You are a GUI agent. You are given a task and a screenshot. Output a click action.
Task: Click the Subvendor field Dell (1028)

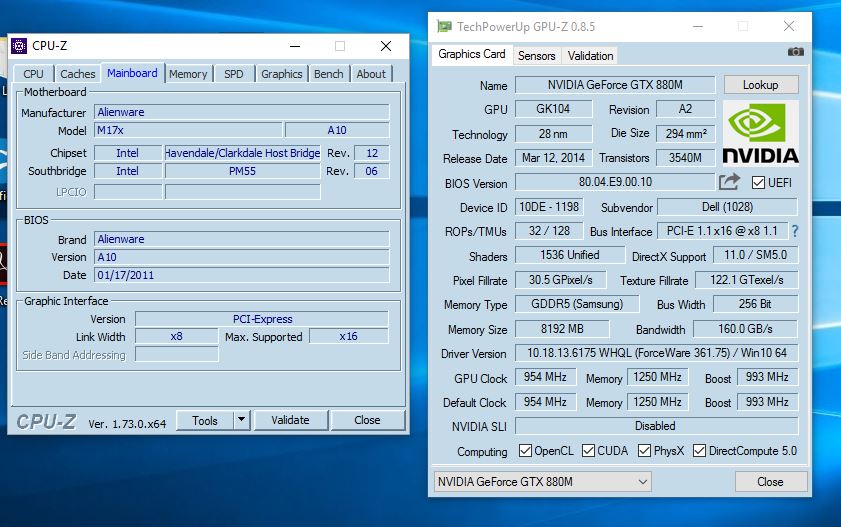[x=727, y=207]
